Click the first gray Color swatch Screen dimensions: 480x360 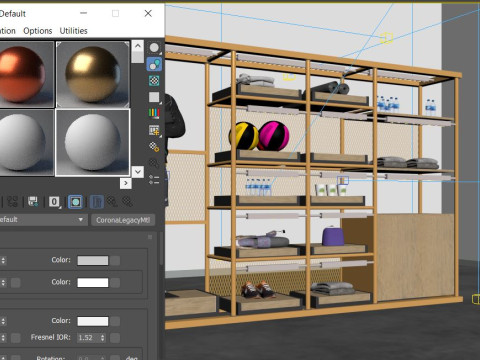pos(93,260)
